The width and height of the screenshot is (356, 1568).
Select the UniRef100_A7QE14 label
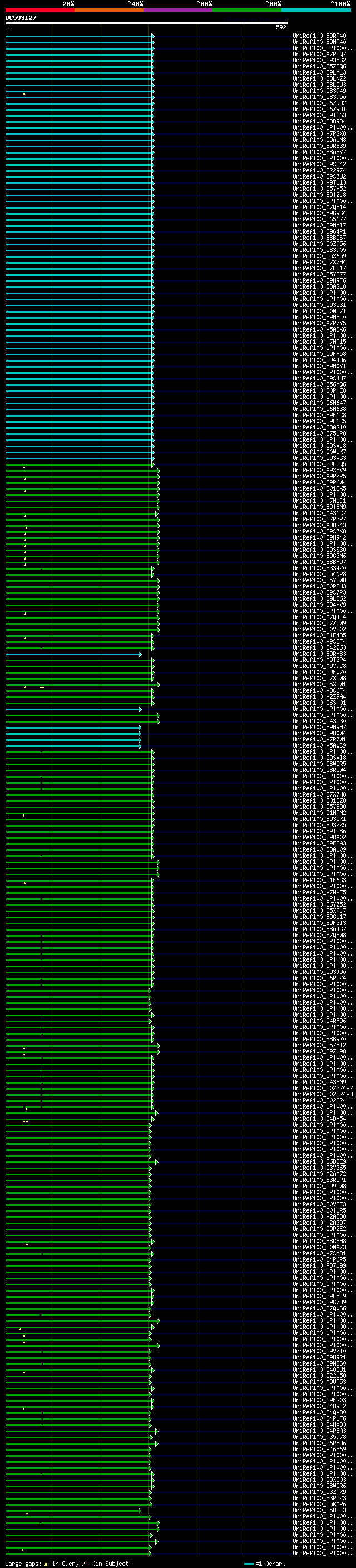click(x=319, y=207)
